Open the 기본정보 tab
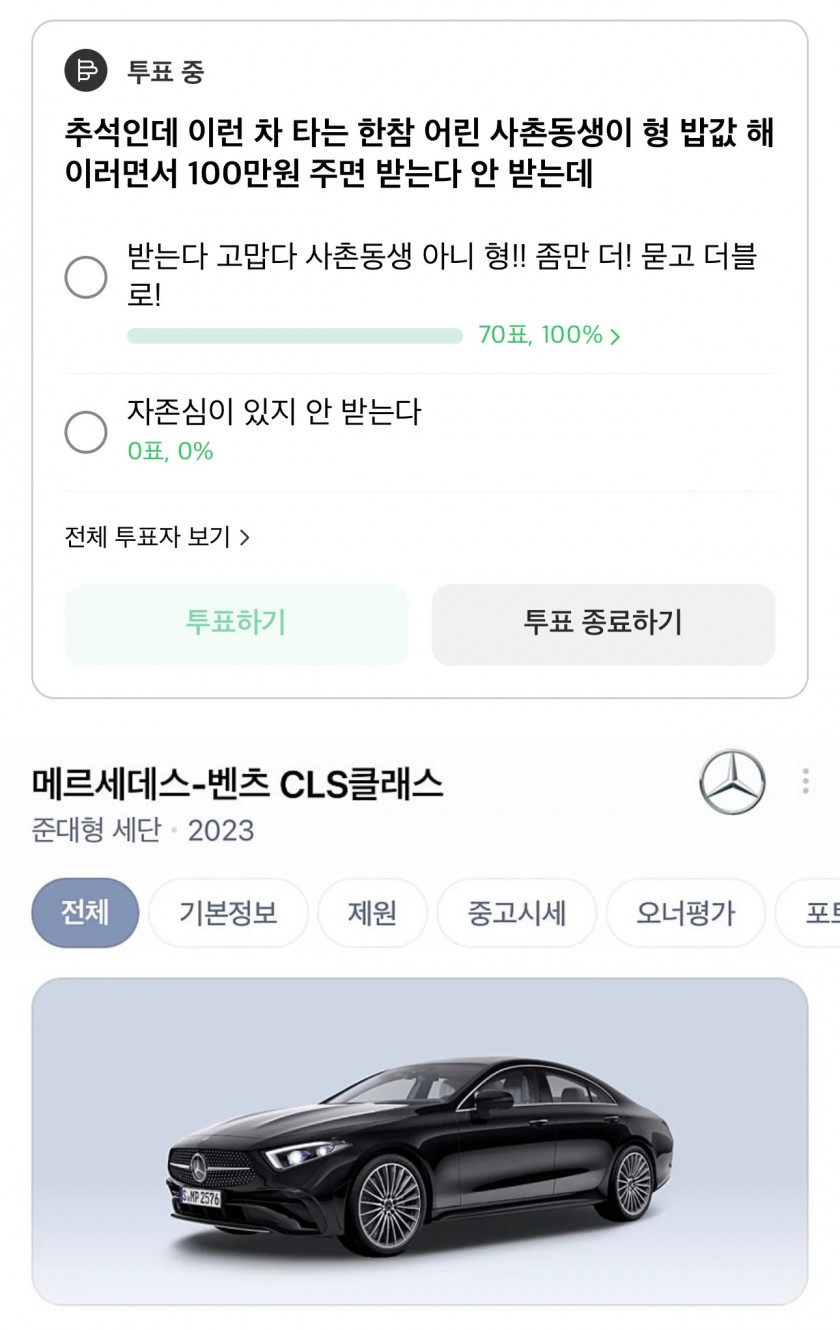This screenshot has width=840, height=1330. [x=228, y=913]
